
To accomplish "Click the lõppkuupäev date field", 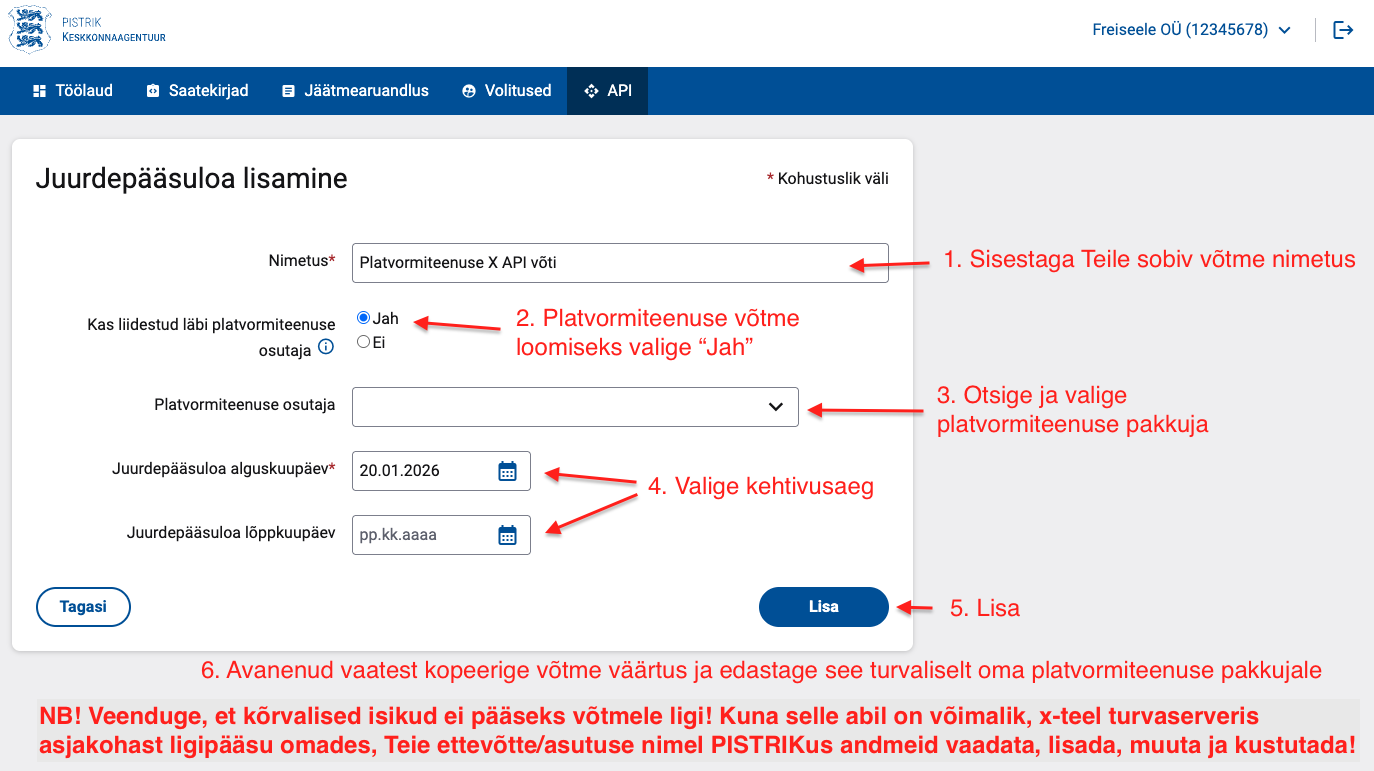I will 441,535.
